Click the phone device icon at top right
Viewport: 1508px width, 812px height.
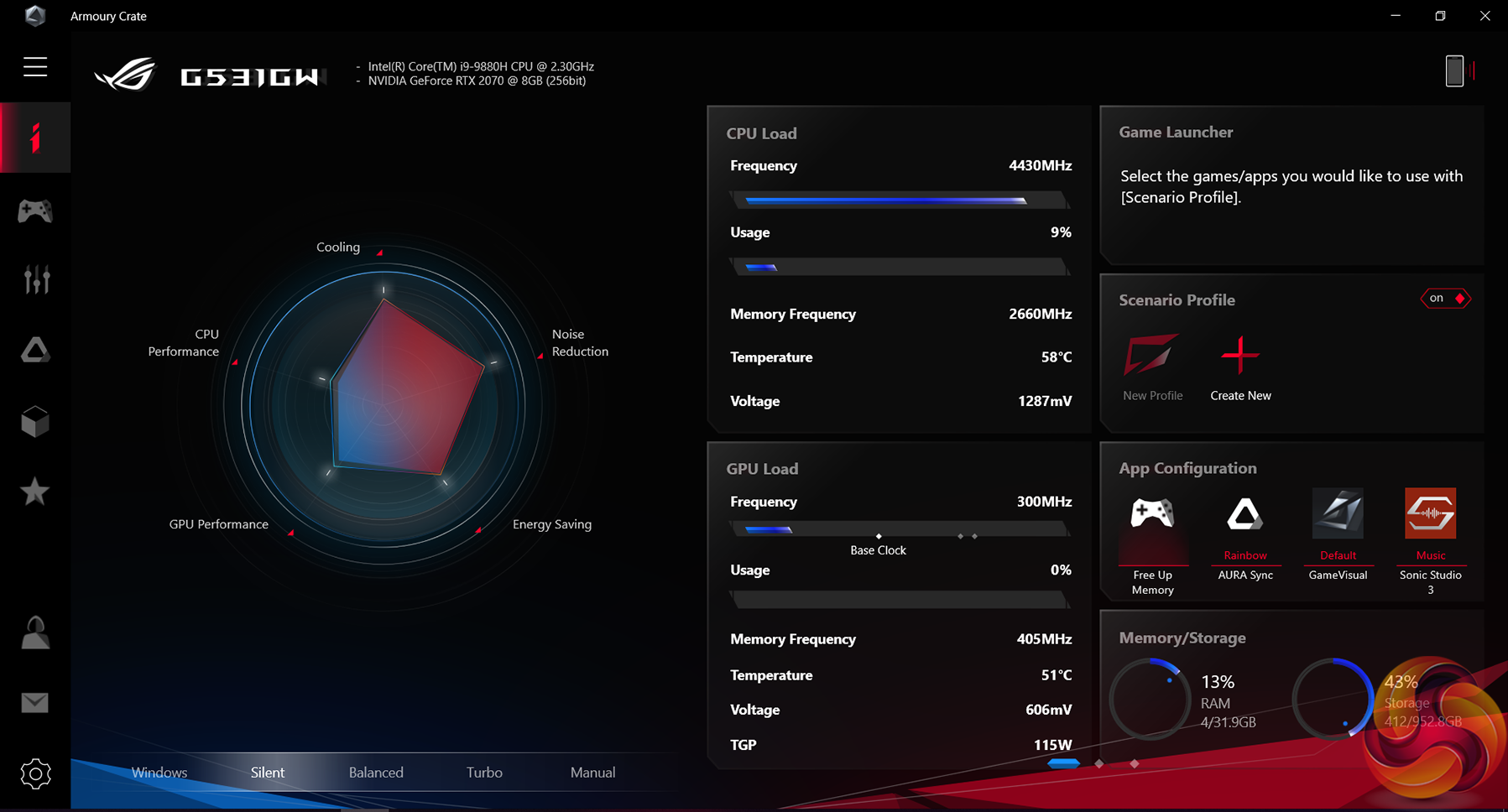click(1454, 71)
